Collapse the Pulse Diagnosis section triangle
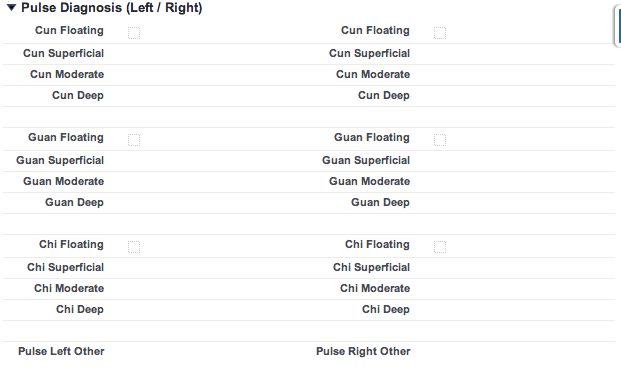The width and height of the screenshot is (621, 373). pos(11,8)
